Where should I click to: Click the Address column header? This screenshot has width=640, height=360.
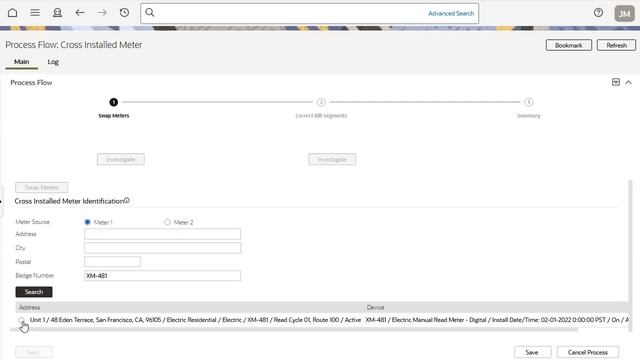[x=29, y=307]
